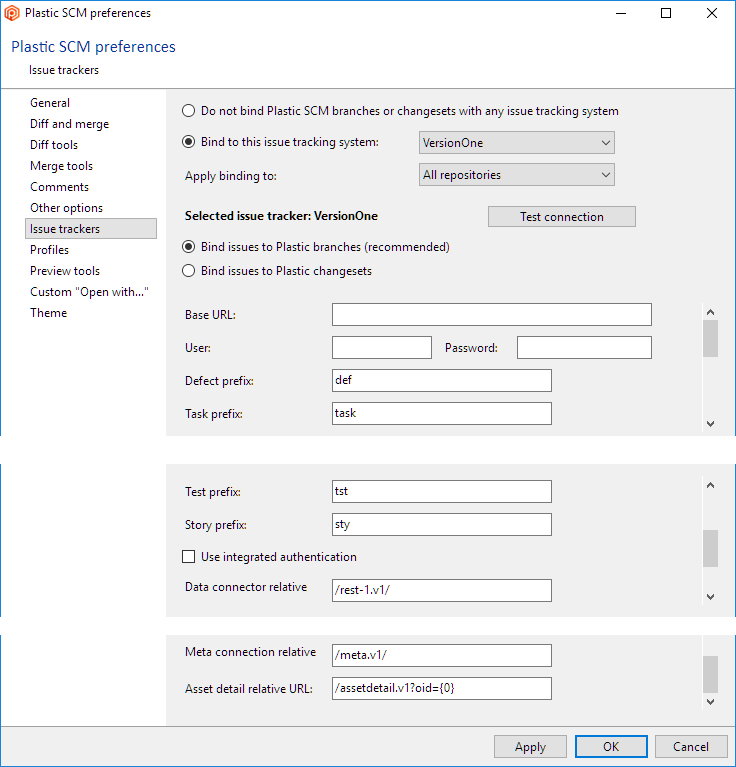Click scroll-down arrow beside Data connector field

coord(711,597)
